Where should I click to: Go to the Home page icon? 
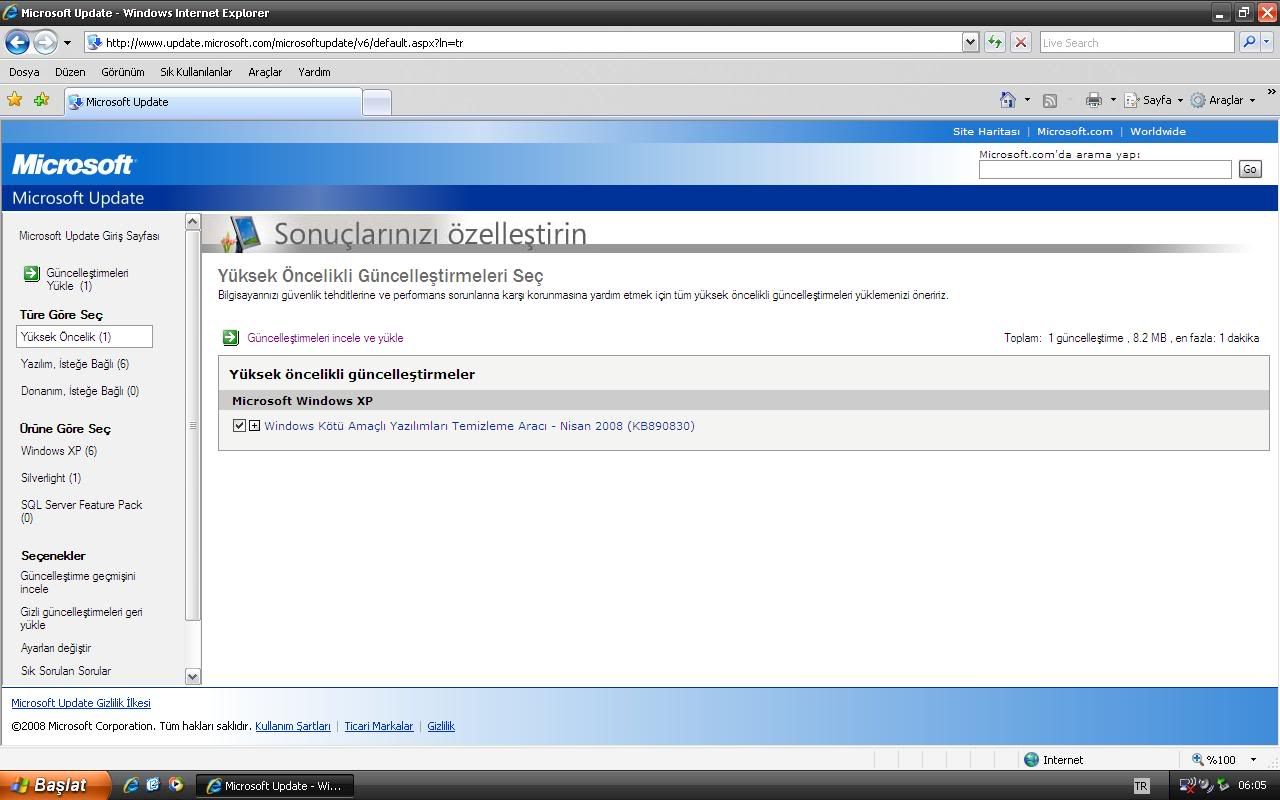pos(1008,100)
